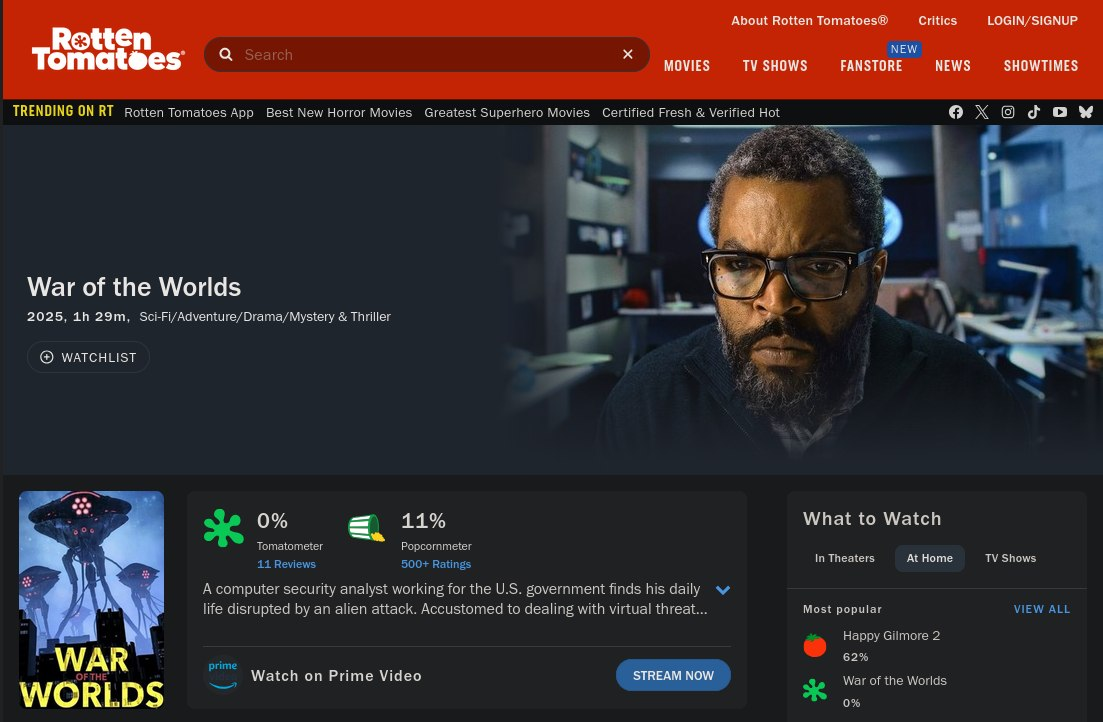Click VIEW ALL in Most popular
1103x722 pixels.
[1041, 609]
